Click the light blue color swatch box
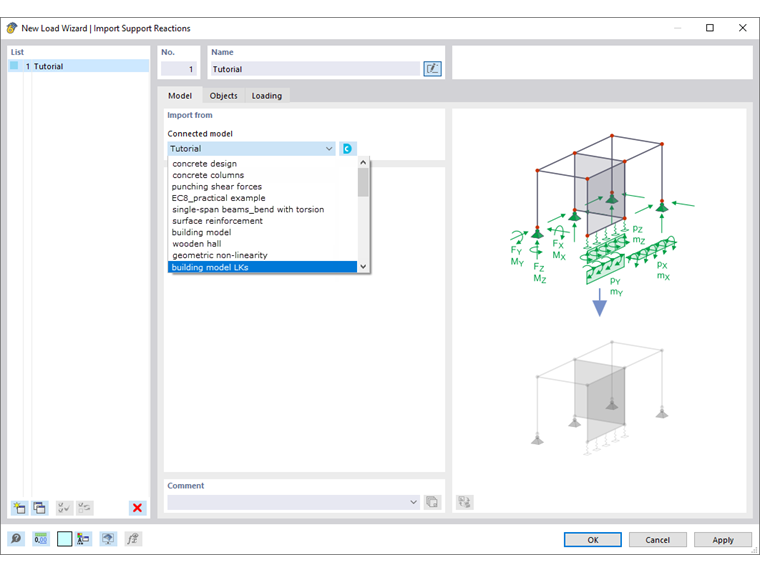This screenshot has height=573, width=760. (64, 539)
